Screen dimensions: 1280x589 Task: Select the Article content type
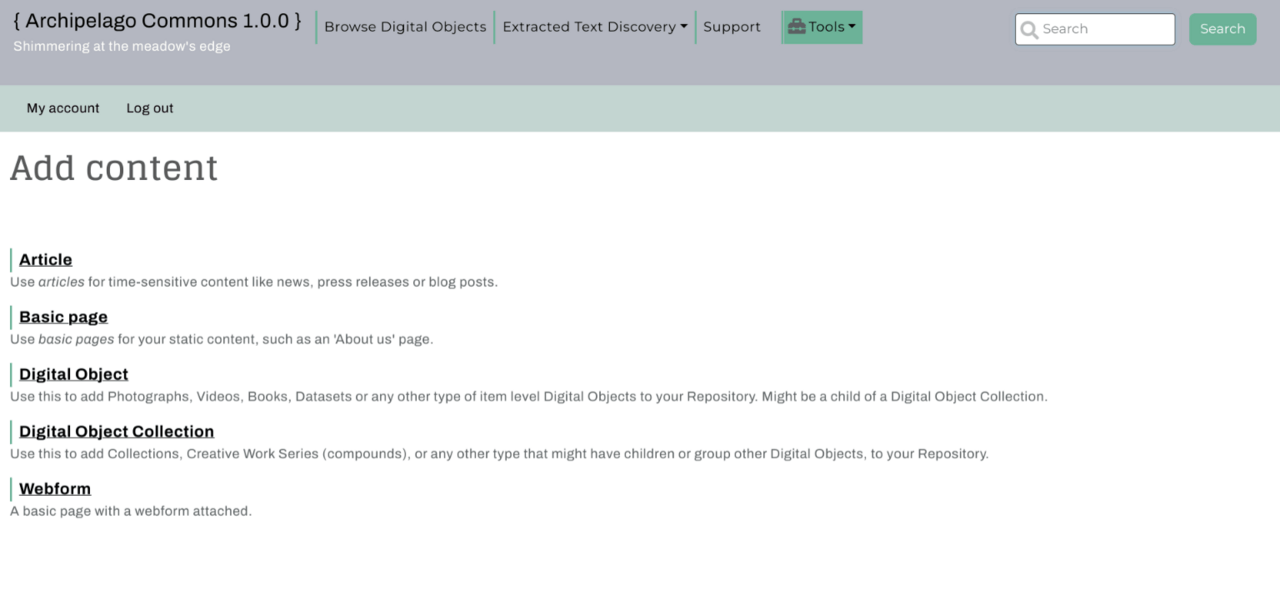click(45, 259)
